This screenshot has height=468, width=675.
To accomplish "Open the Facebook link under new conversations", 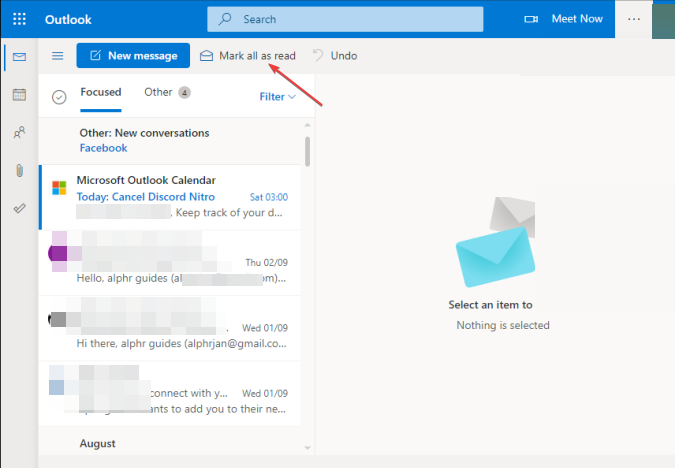I will coord(103,148).
